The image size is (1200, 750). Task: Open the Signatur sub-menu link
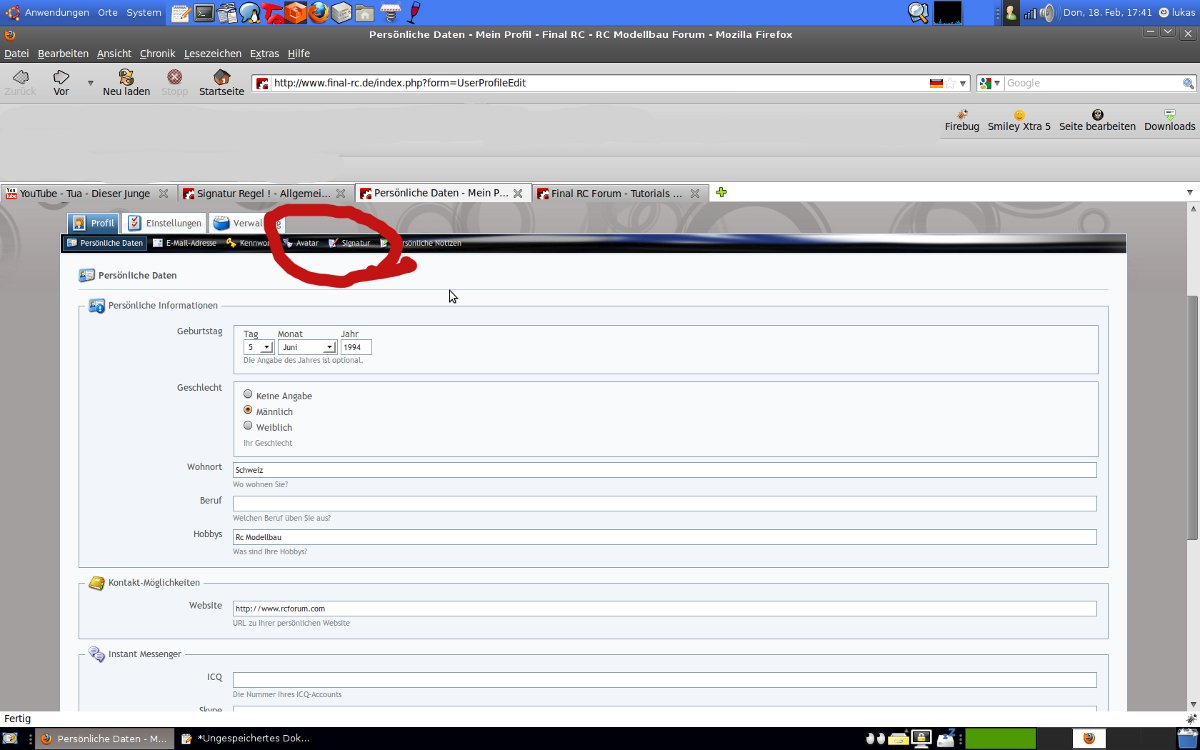[354, 243]
